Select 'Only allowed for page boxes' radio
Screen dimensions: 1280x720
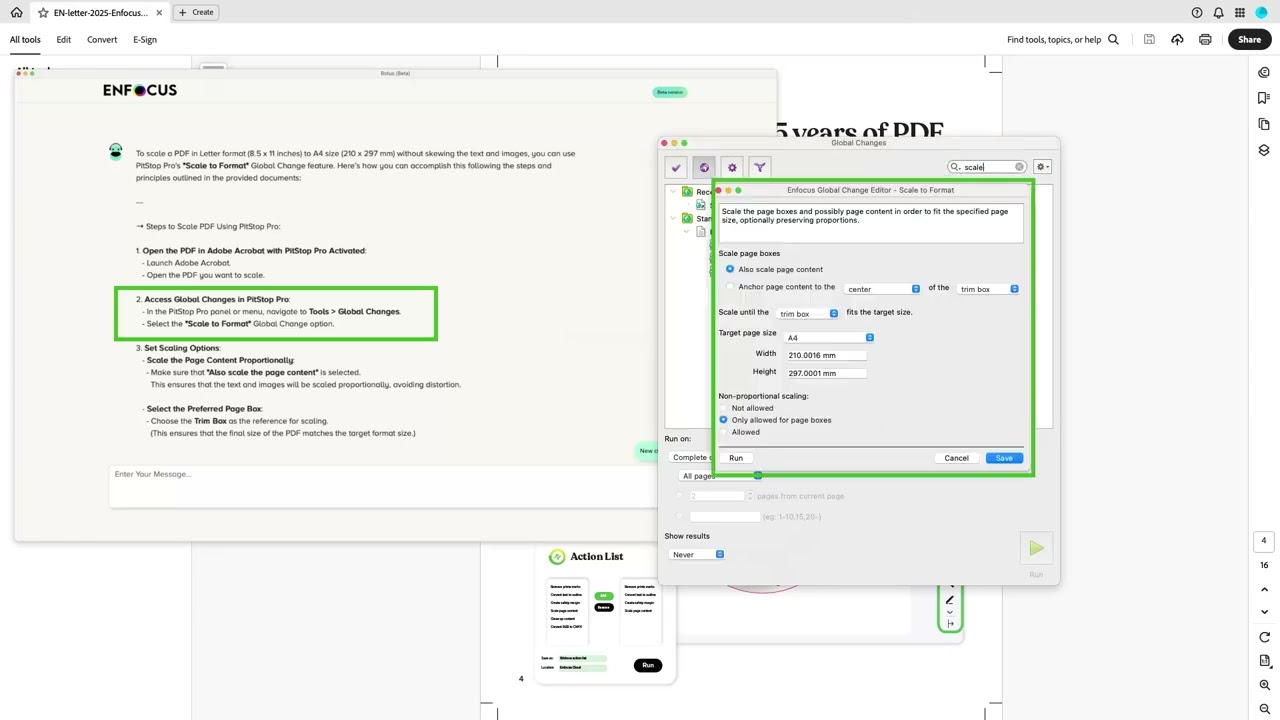(724, 420)
